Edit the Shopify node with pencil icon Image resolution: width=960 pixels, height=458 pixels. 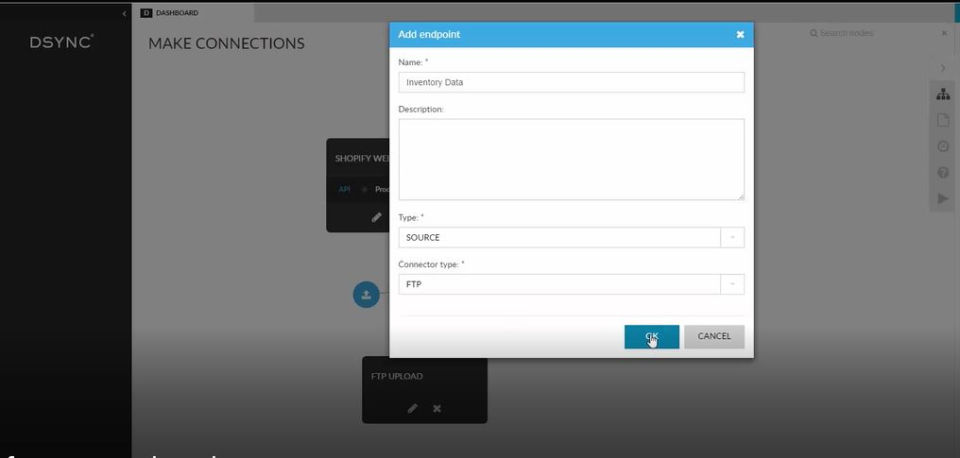[x=377, y=217]
